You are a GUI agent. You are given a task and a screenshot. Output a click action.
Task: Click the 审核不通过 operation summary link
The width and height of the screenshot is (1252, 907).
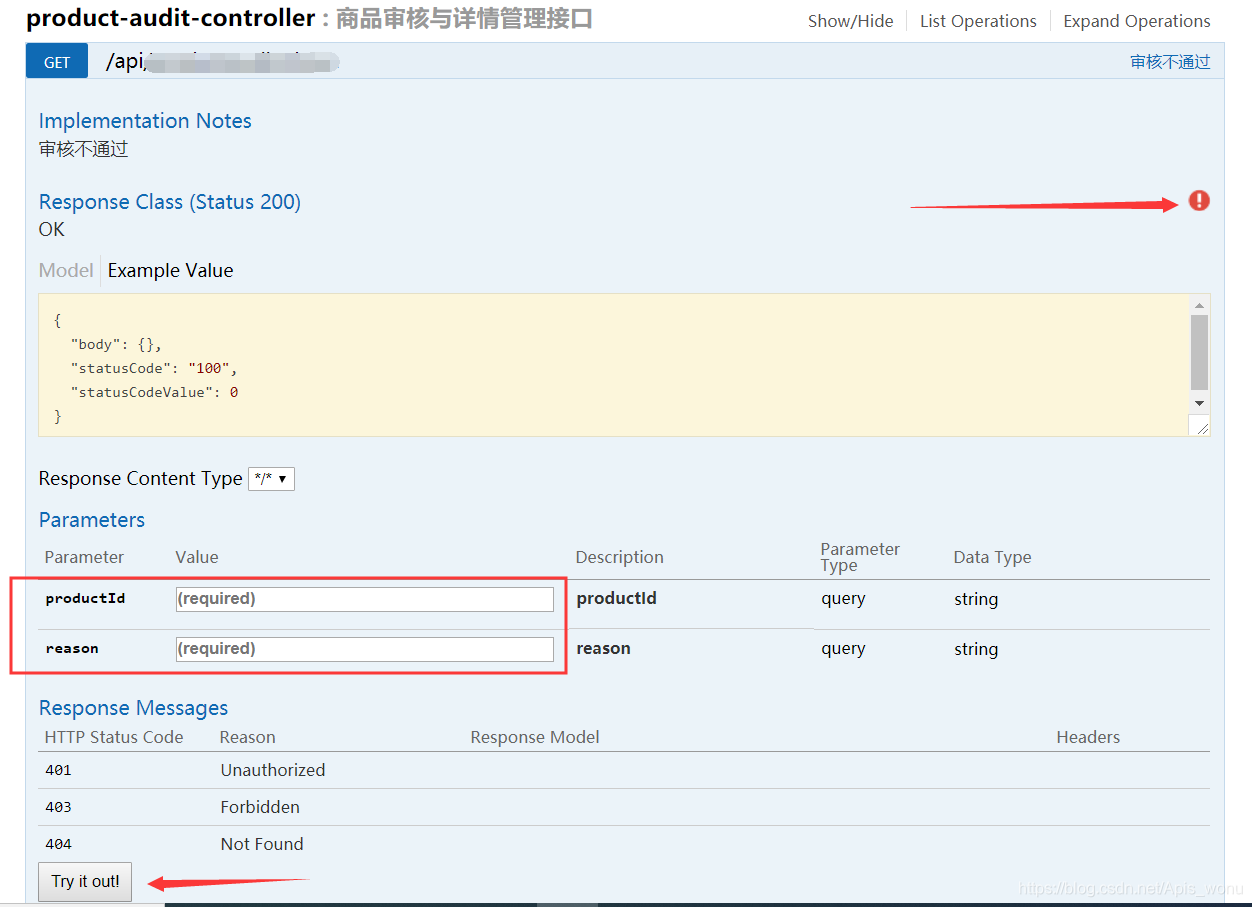[x=1170, y=62]
